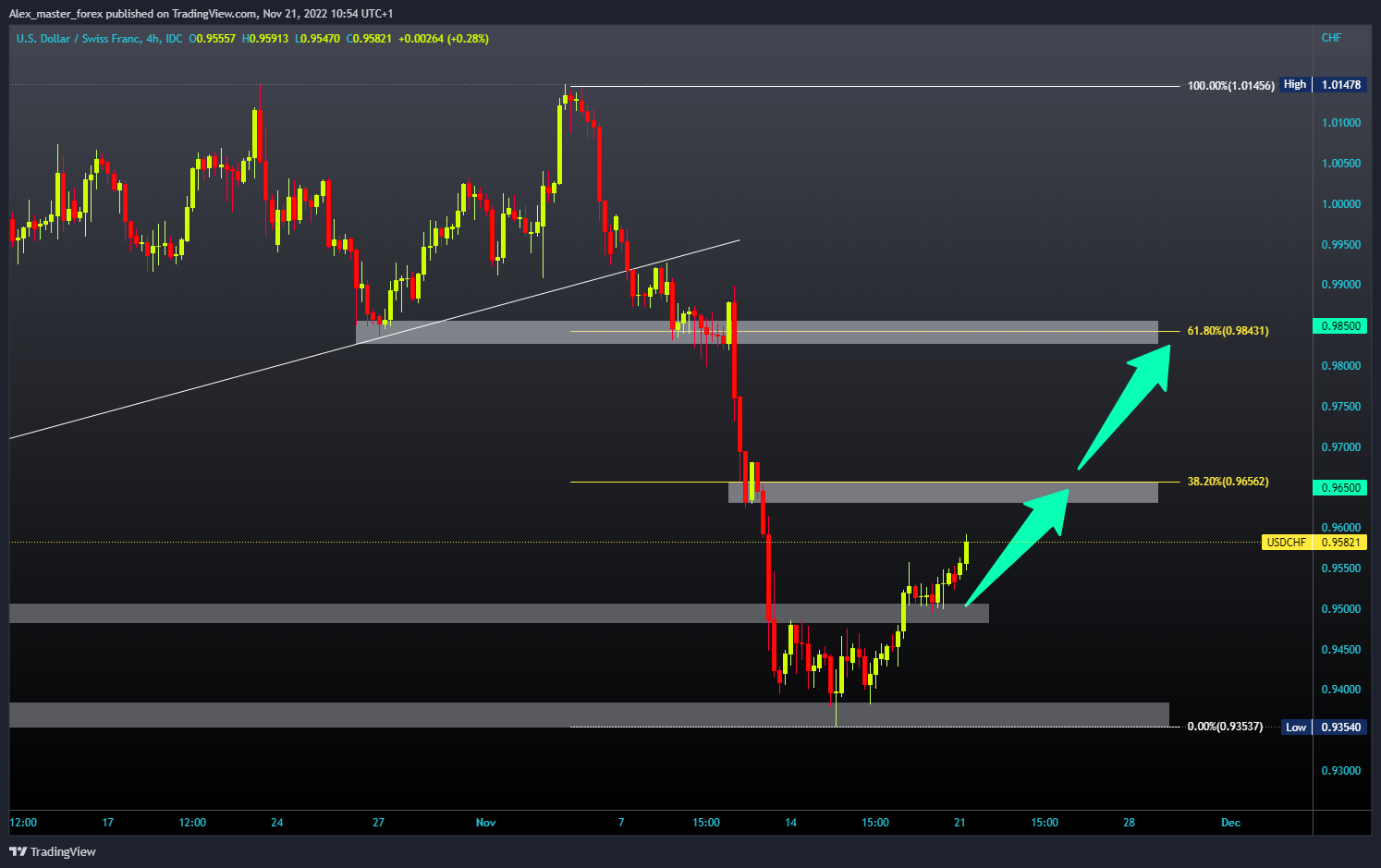Click the open price value O0.95557
The height and width of the screenshot is (868, 1381).
[x=213, y=39]
